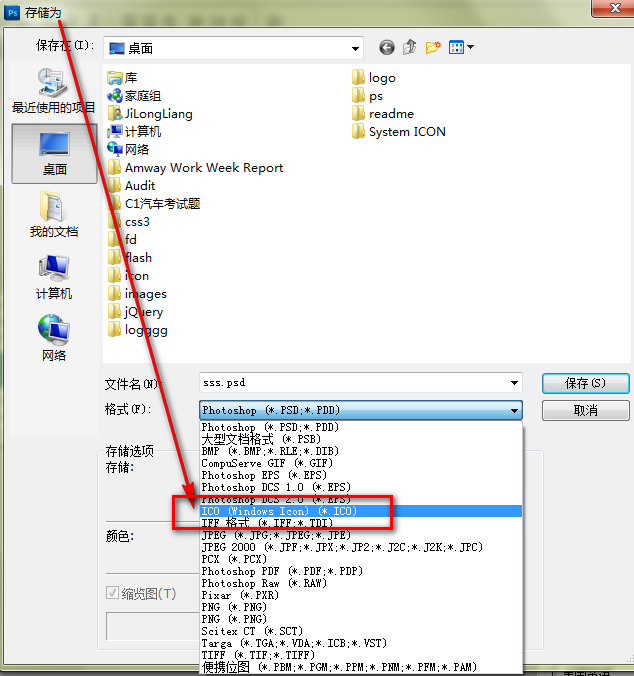This screenshot has height=676, width=634.
Task: Choose Photoshop PDF format
Action: coord(361,571)
